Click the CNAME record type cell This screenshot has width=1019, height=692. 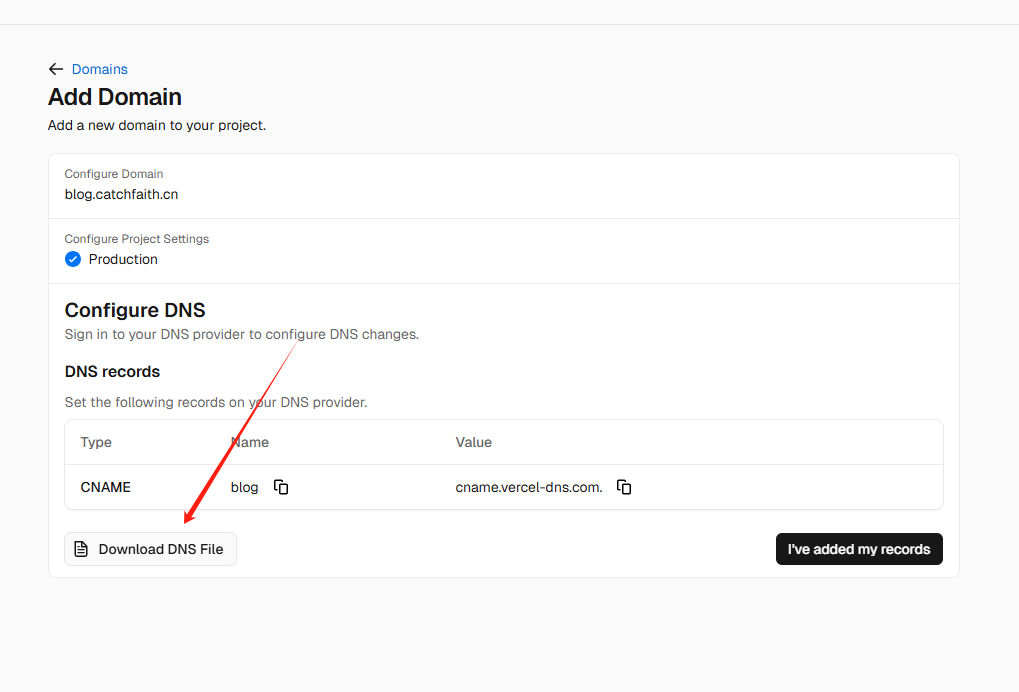click(105, 487)
